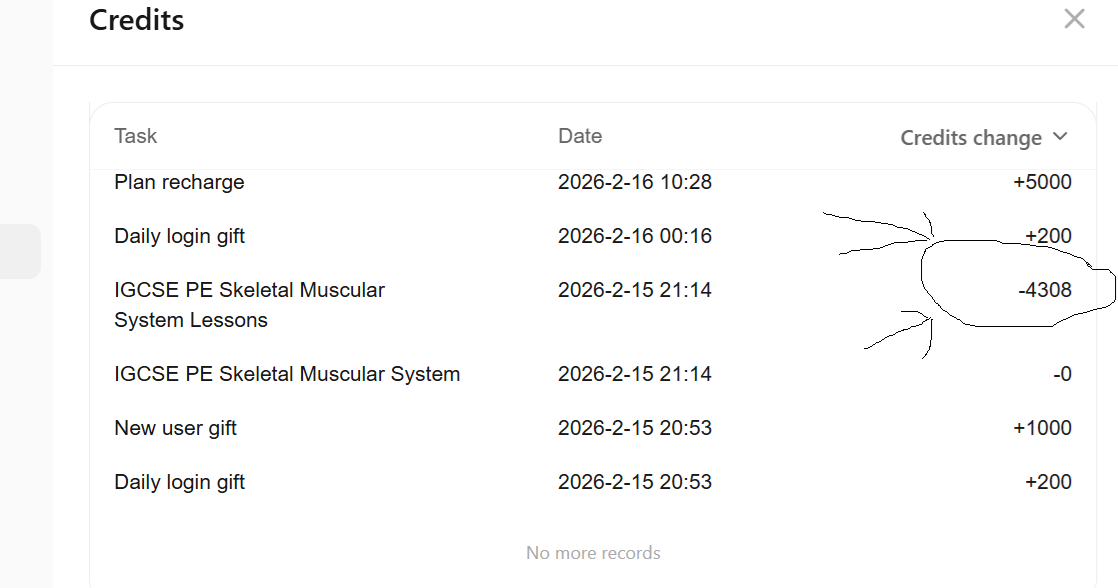Expand the Credits change chevron arrow
Image resolution: width=1118 pixels, height=588 pixels.
(1060, 137)
